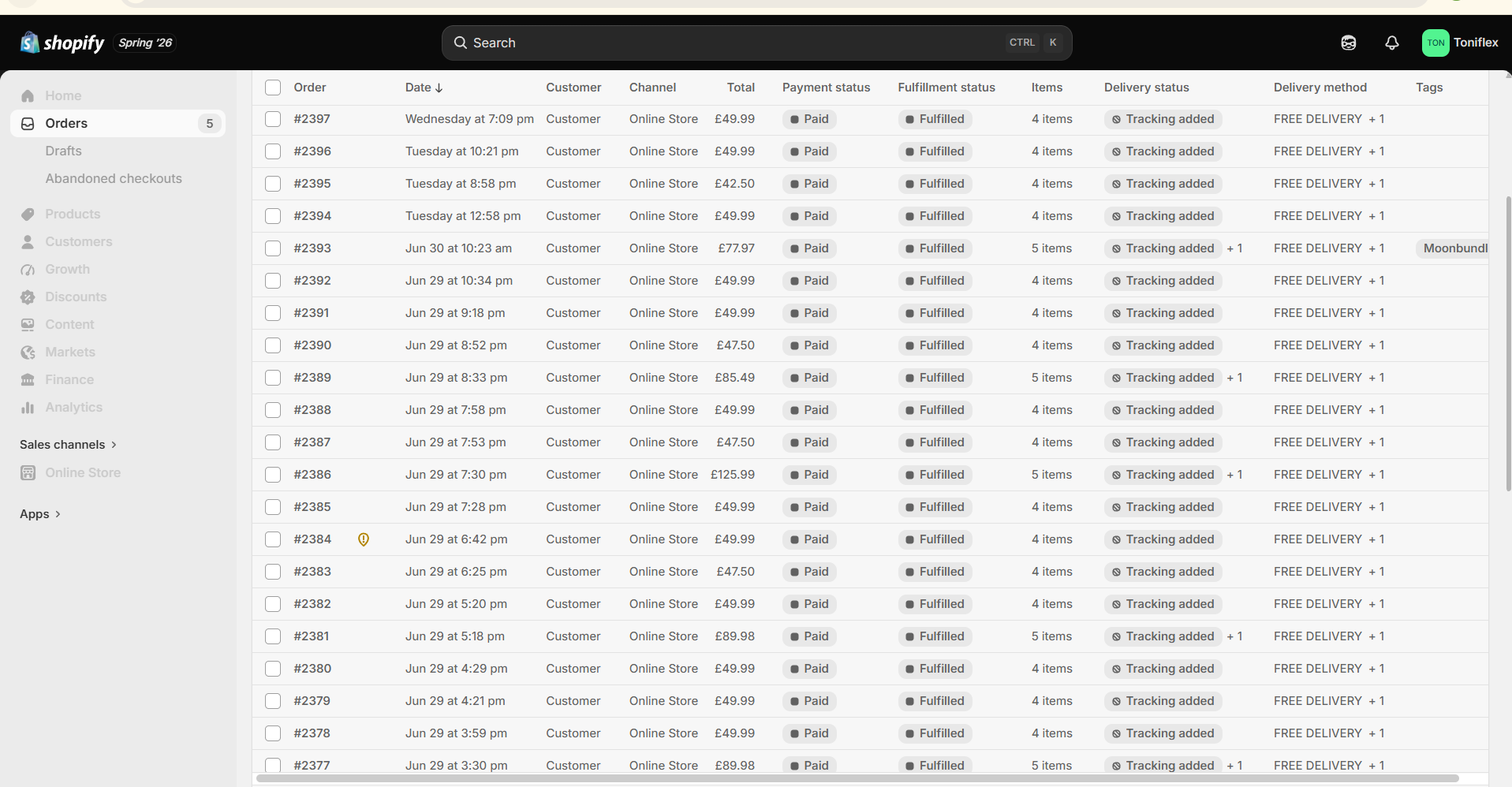Click the Orders count badge 5
This screenshot has width=1512, height=787.
pos(210,123)
